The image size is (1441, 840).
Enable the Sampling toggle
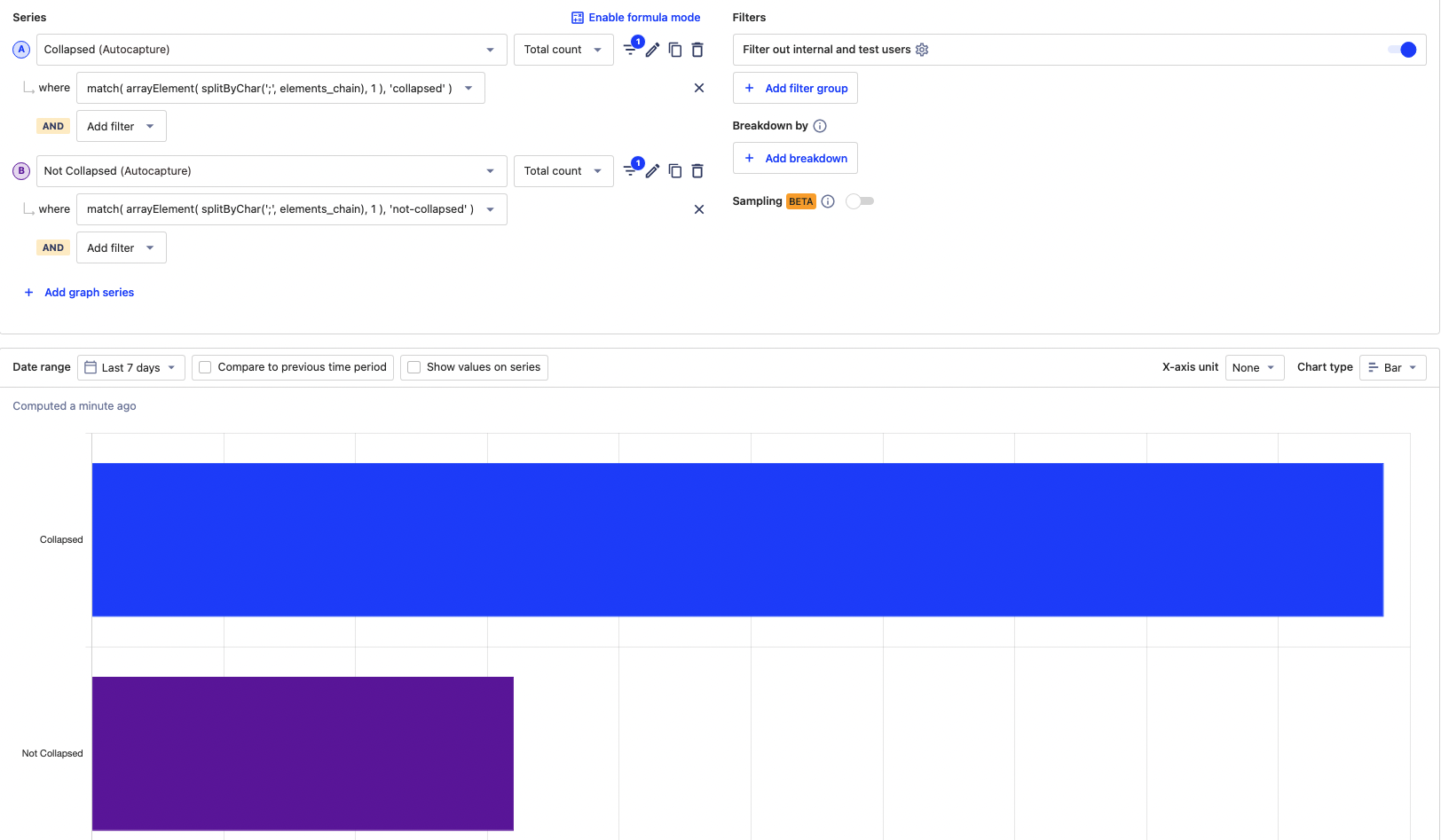(859, 201)
